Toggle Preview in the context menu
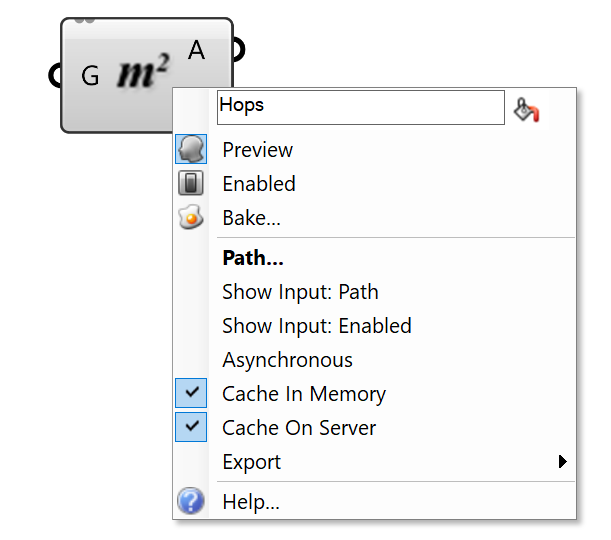The width and height of the screenshot is (611, 540). (258, 150)
